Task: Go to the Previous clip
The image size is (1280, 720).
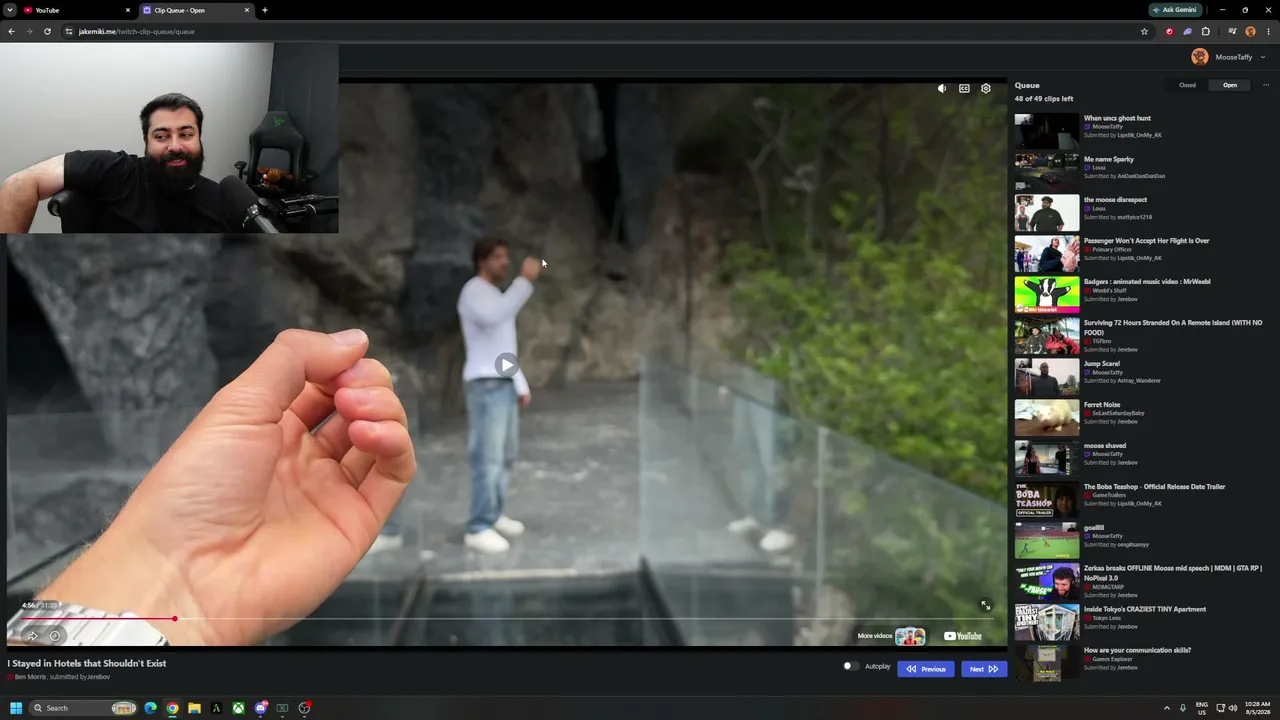Action: tap(926, 669)
